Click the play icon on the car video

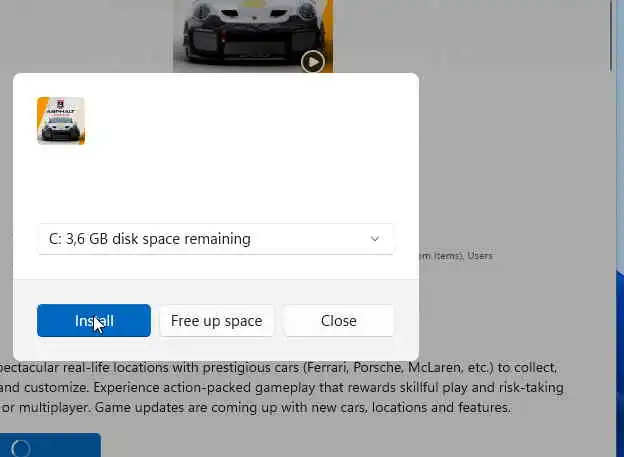313,62
